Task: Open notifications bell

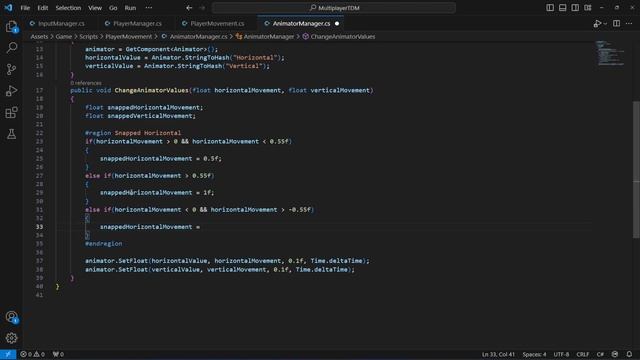Action: 629,354
